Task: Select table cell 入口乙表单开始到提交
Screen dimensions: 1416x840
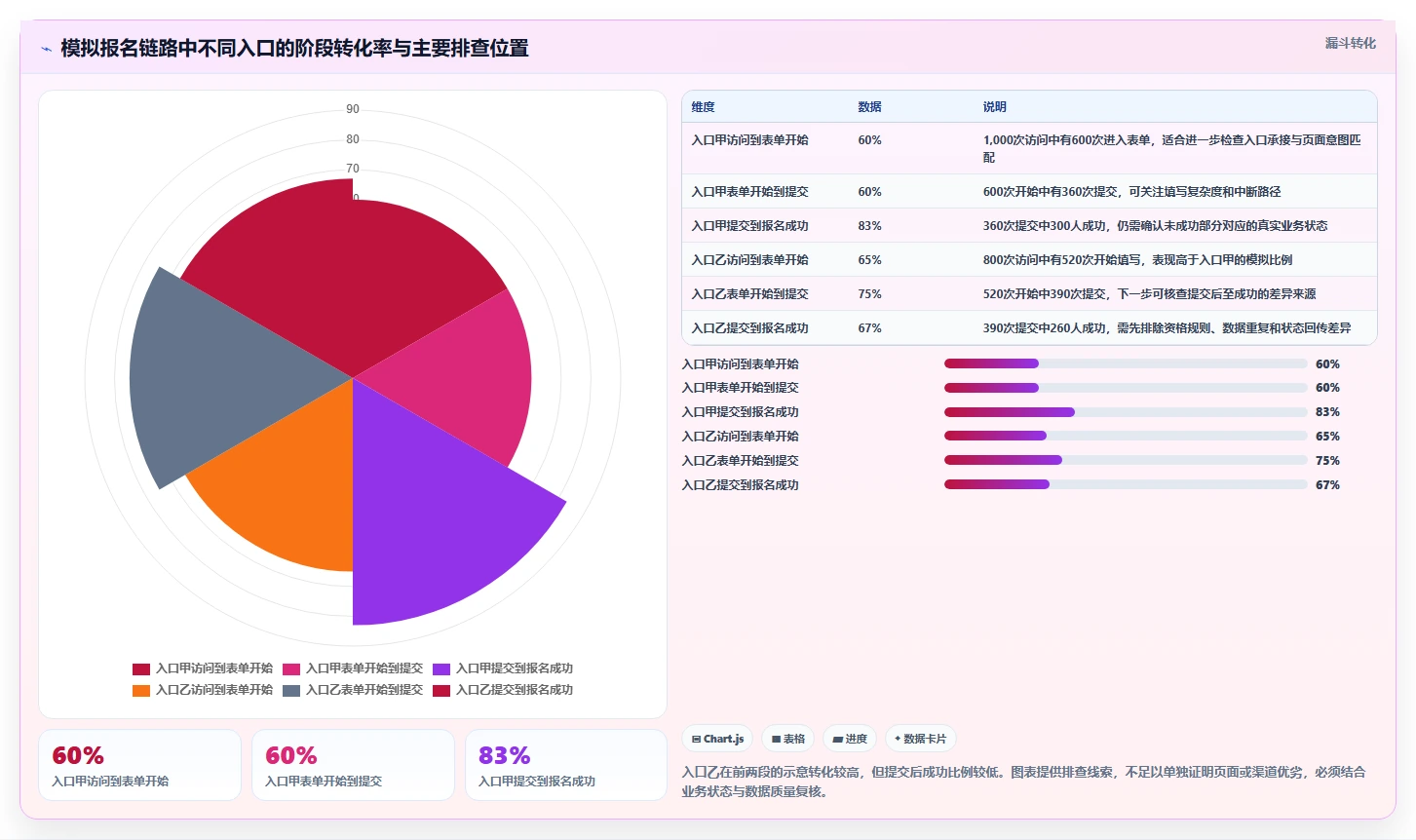Action: [749, 294]
